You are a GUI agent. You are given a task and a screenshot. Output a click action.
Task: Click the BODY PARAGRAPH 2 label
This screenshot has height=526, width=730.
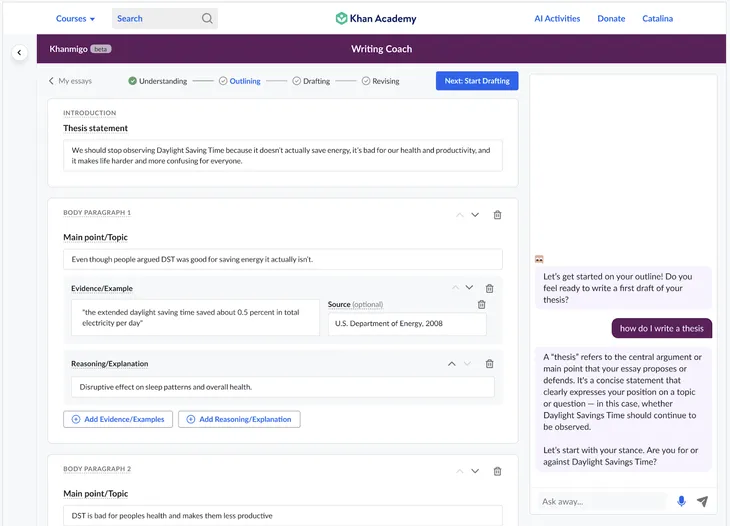97,469
